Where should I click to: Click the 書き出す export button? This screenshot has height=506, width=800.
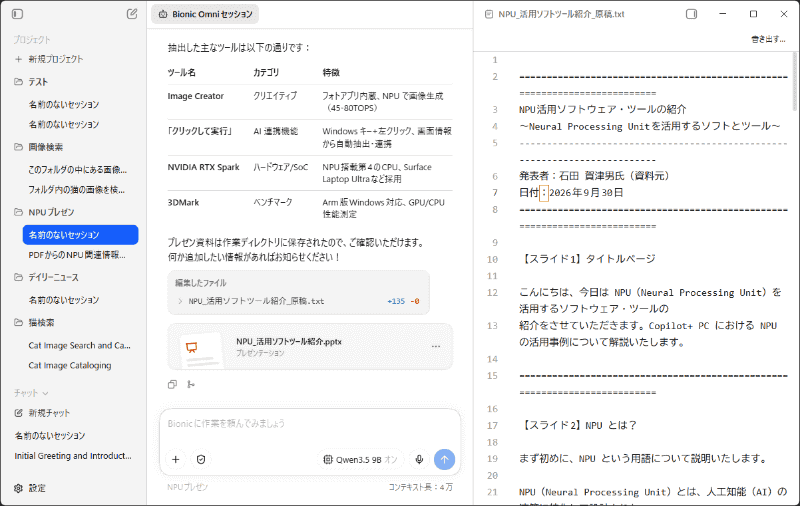coord(768,39)
